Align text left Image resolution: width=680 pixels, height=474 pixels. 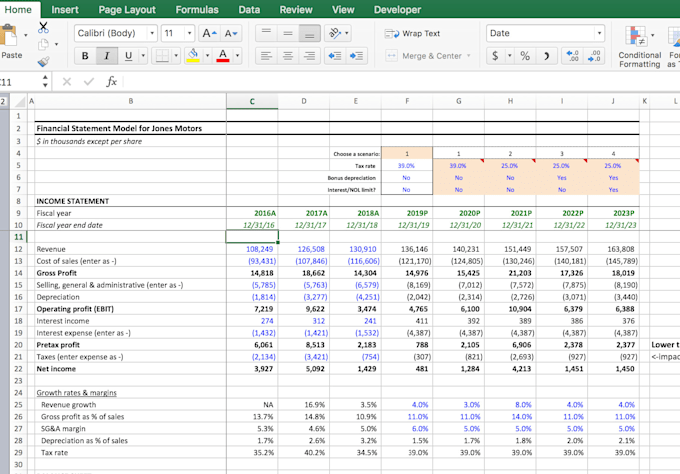pos(266,56)
